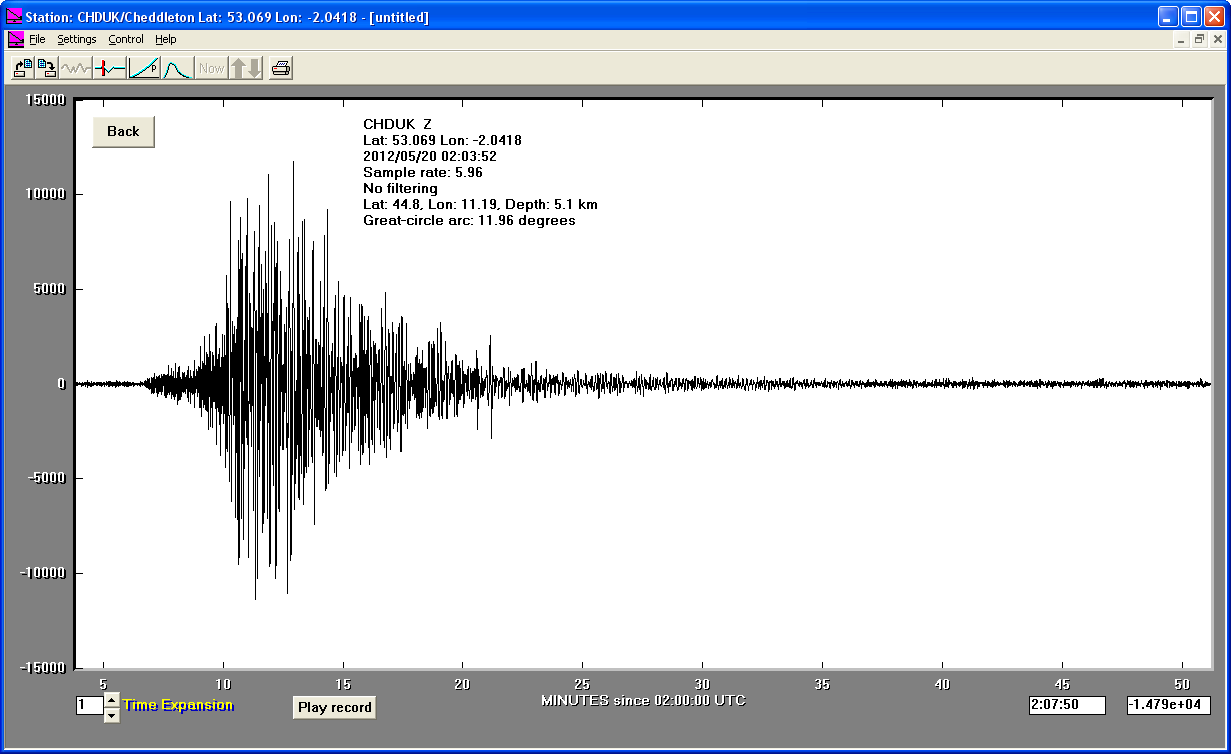
Task: Open the File menu
Action: coord(37,39)
